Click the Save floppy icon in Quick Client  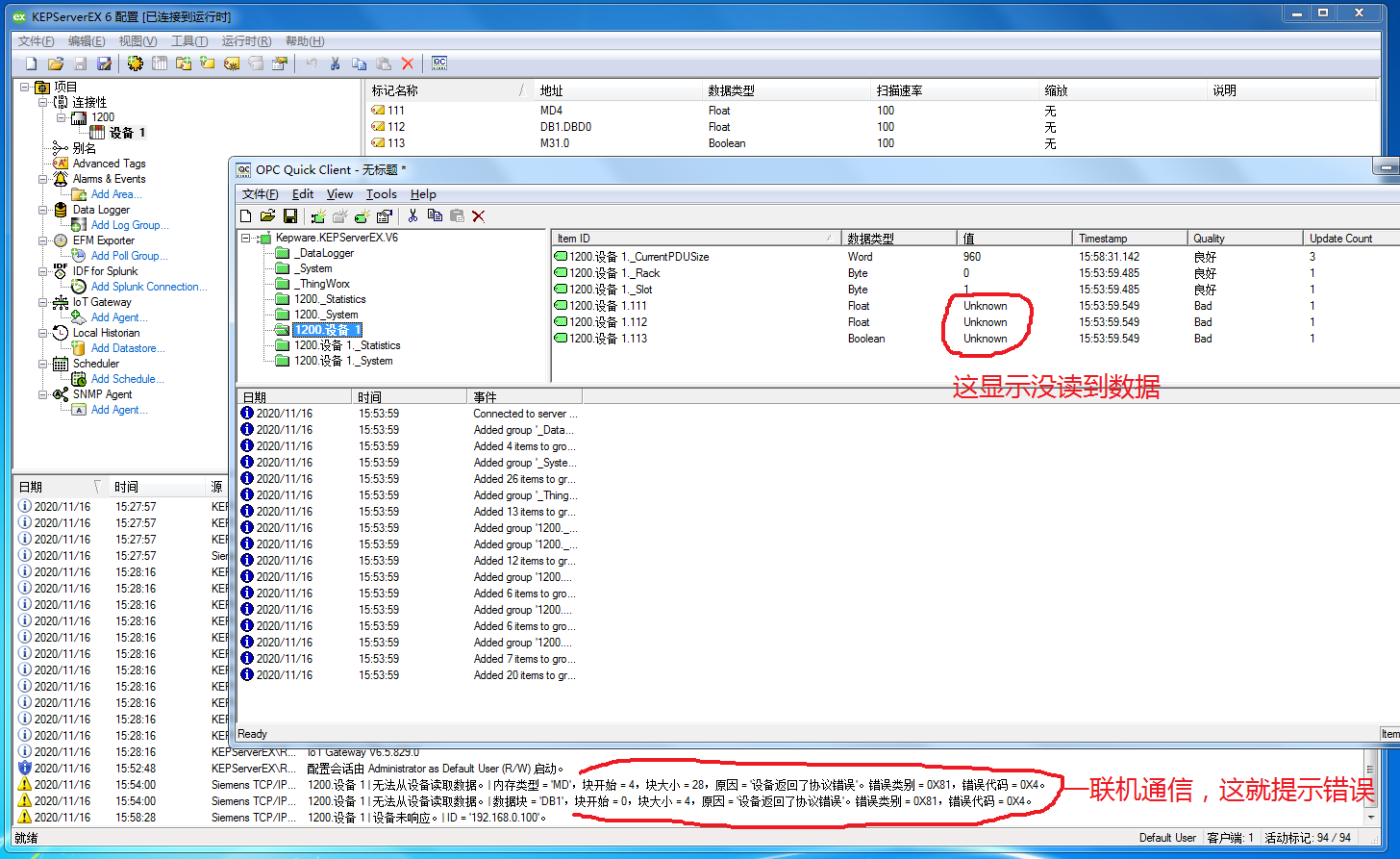(289, 216)
